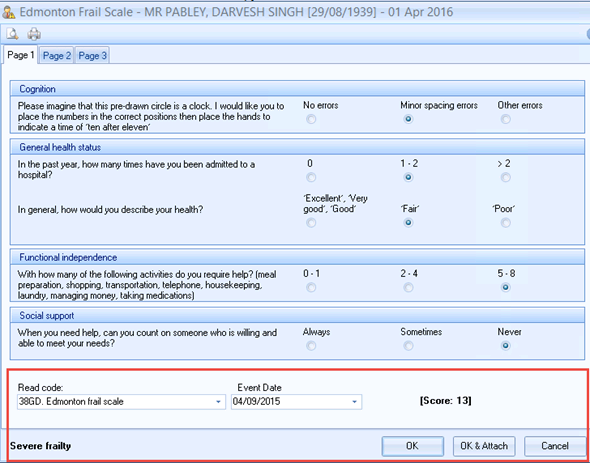Image resolution: width=590 pixels, height=463 pixels.
Task: Open the Read code dropdown arrow
Action: click(218, 402)
